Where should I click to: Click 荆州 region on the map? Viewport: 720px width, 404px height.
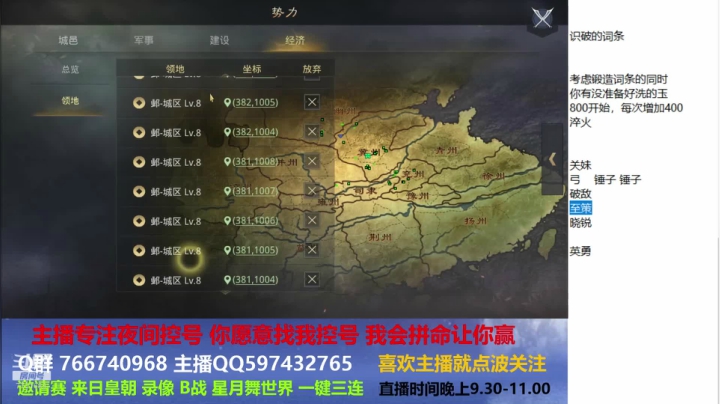coord(380,237)
